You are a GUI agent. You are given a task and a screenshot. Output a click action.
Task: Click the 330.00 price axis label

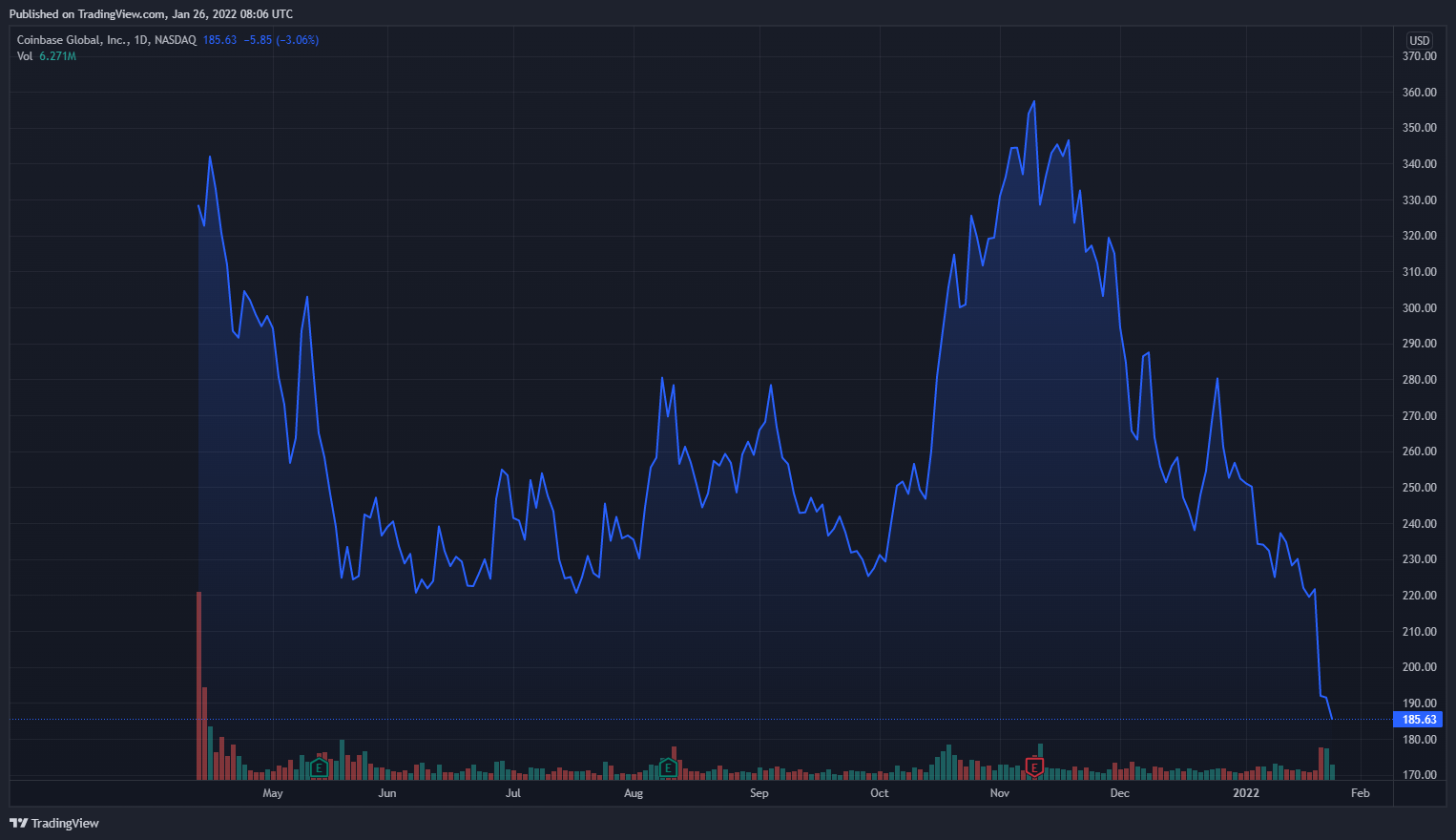pyautogui.click(x=1420, y=200)
